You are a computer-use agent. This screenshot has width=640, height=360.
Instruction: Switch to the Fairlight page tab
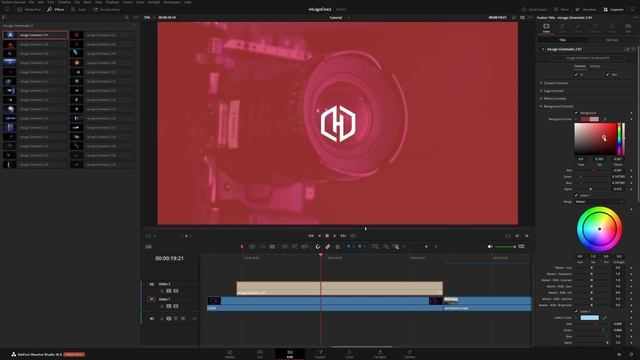point(380,354)
